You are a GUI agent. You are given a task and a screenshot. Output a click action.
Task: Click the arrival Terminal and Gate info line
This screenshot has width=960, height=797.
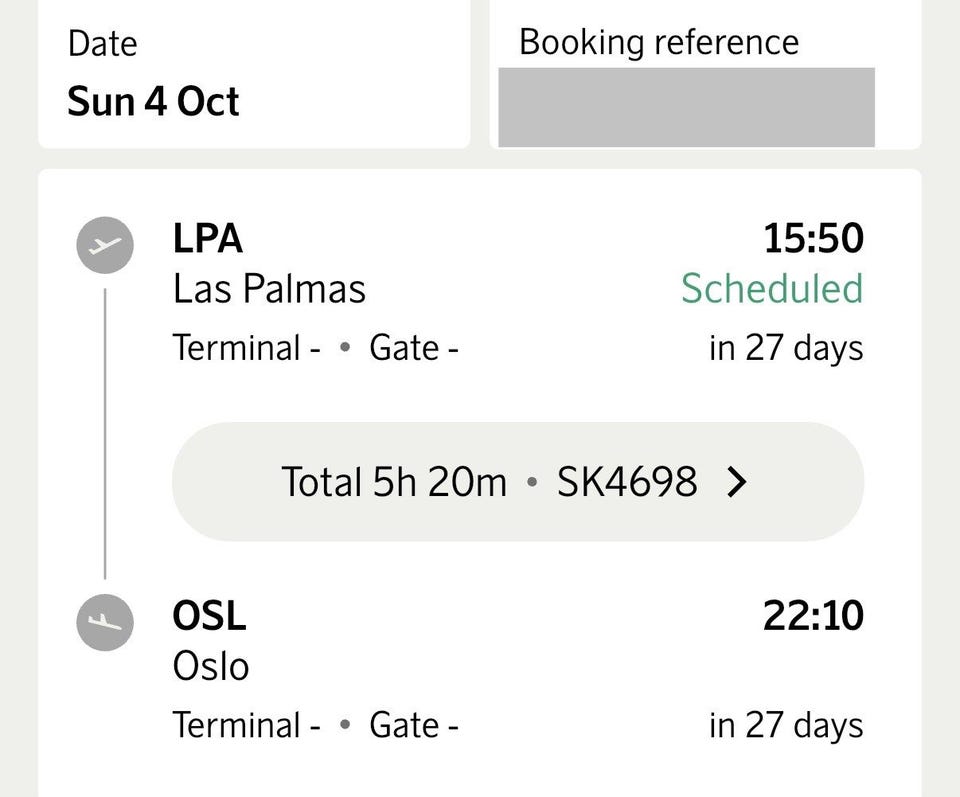(315, 725)
